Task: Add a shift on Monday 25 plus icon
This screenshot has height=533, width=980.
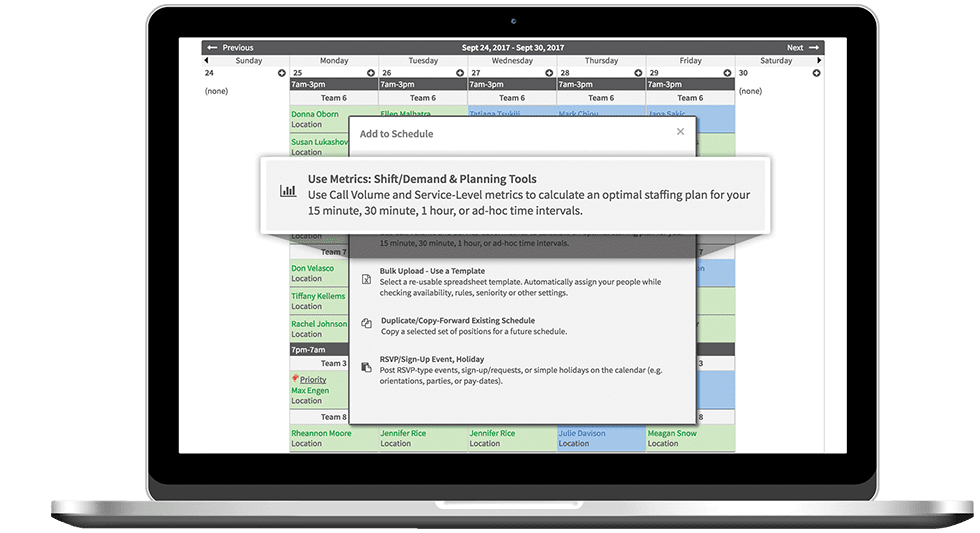Action: [371, 73]
